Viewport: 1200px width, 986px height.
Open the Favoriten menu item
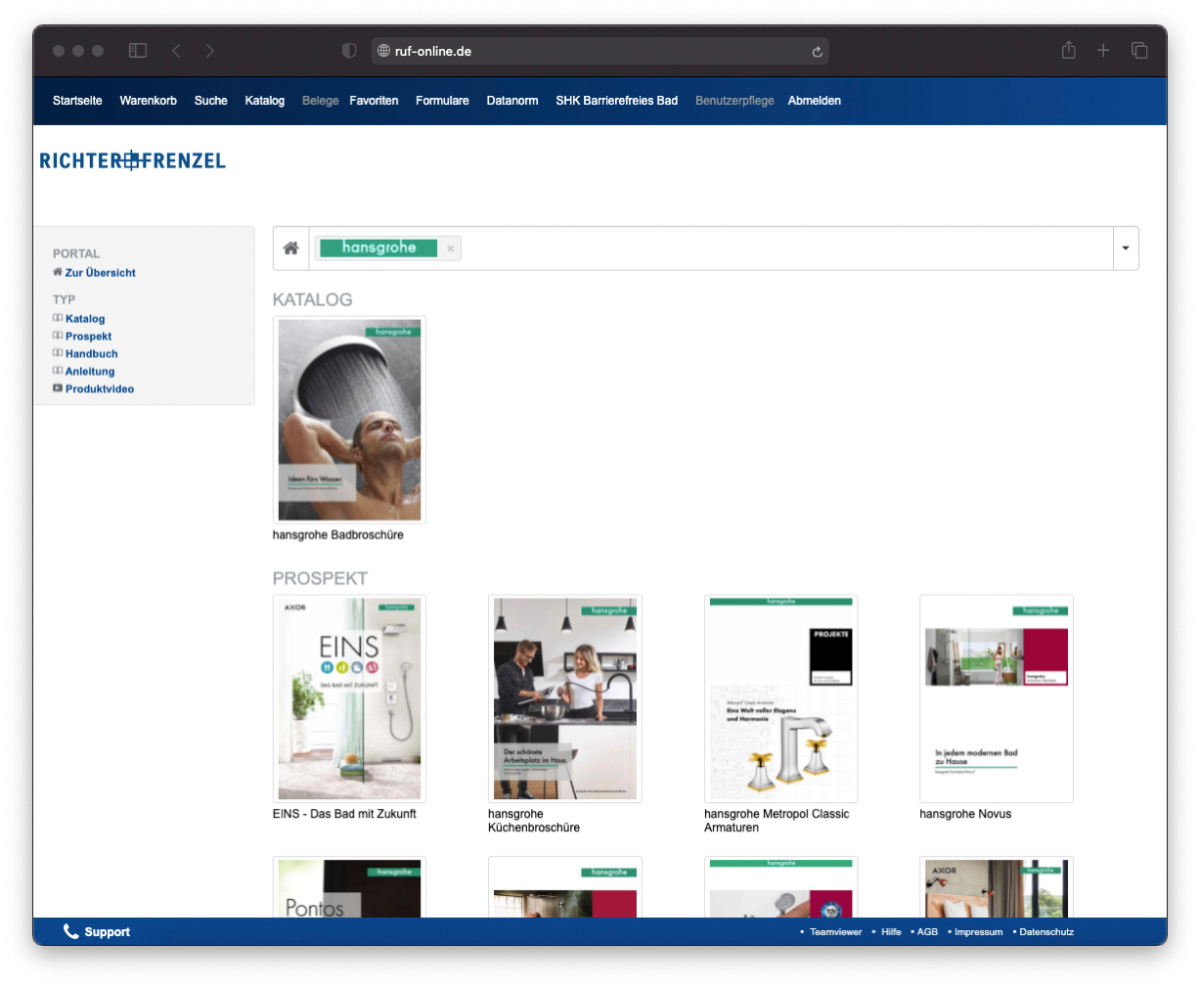point(374,101)
